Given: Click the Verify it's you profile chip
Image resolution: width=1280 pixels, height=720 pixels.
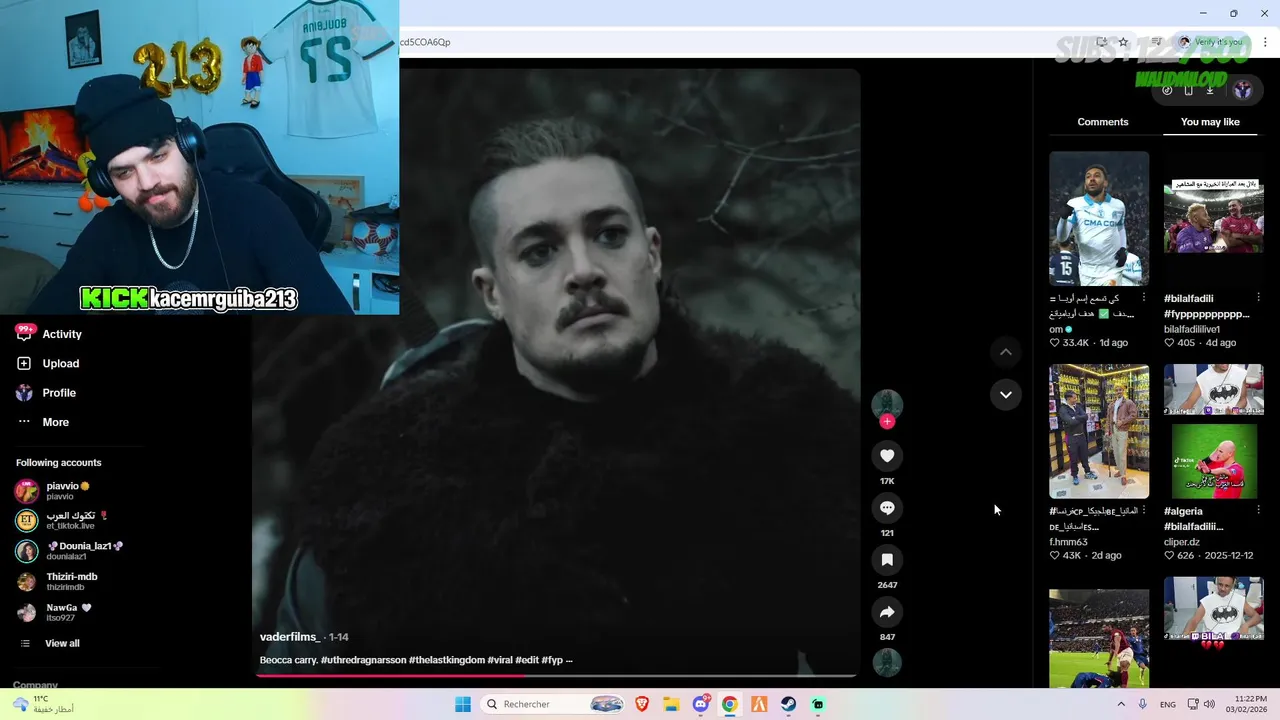Looking at the screenshot, I should pyautogui.click(x=1212, y=42).
